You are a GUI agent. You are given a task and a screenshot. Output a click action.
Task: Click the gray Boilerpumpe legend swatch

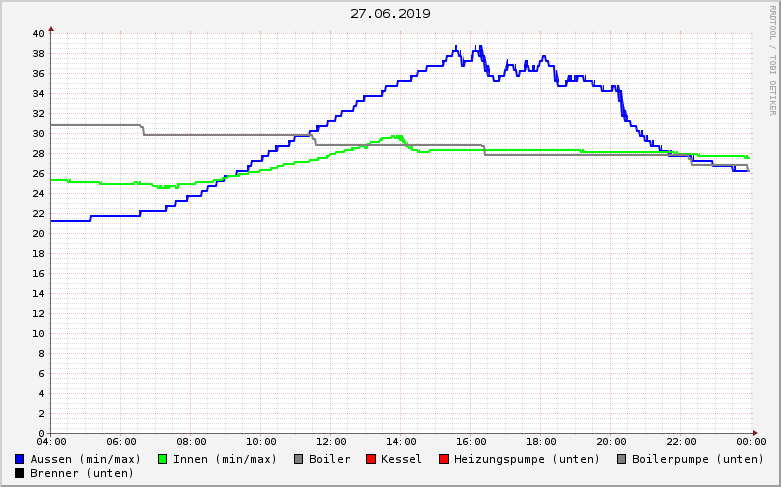coord(621,459)
